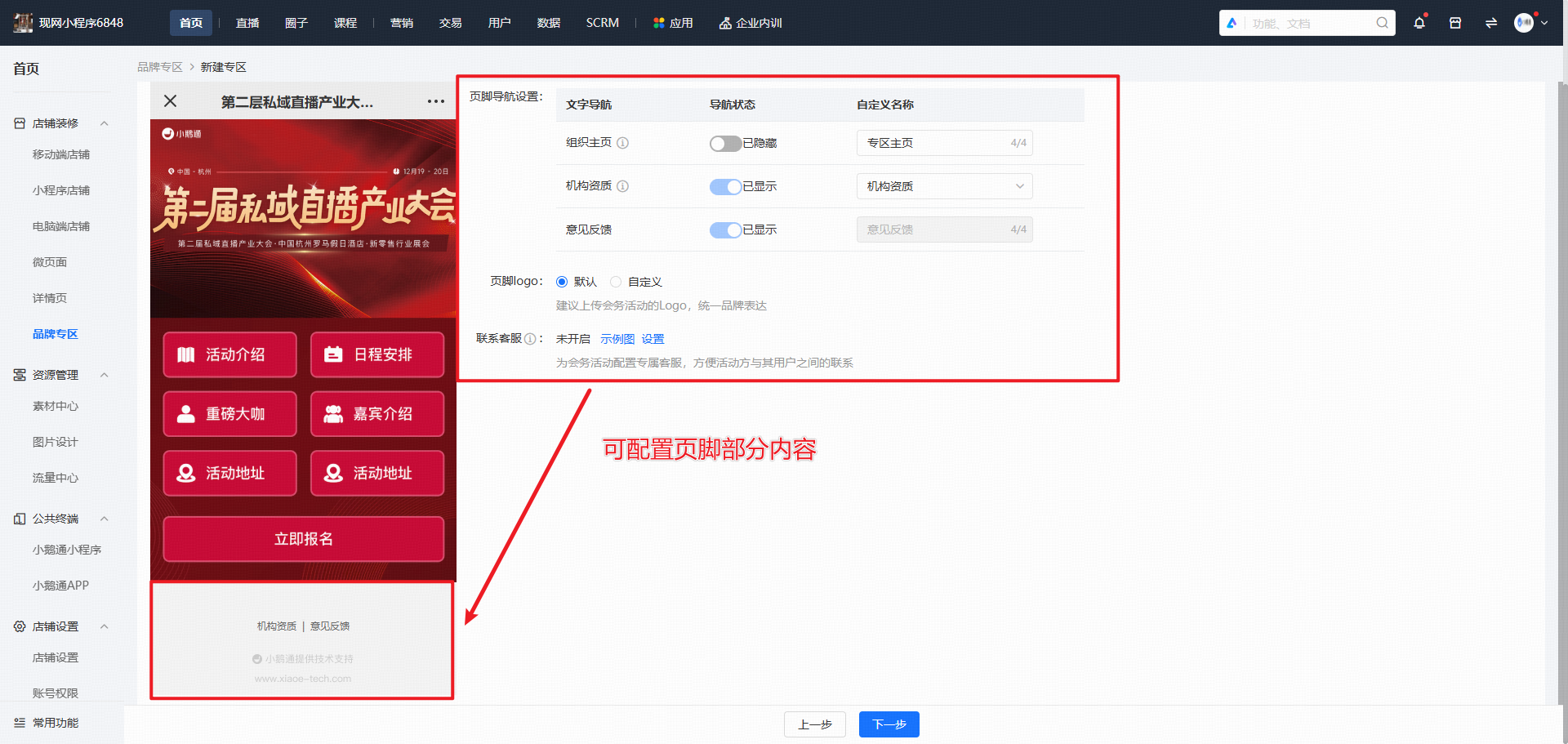This screenshot has width=1568, height=744.
Task: Open the user avatar menu
Action: [1524, 23]
